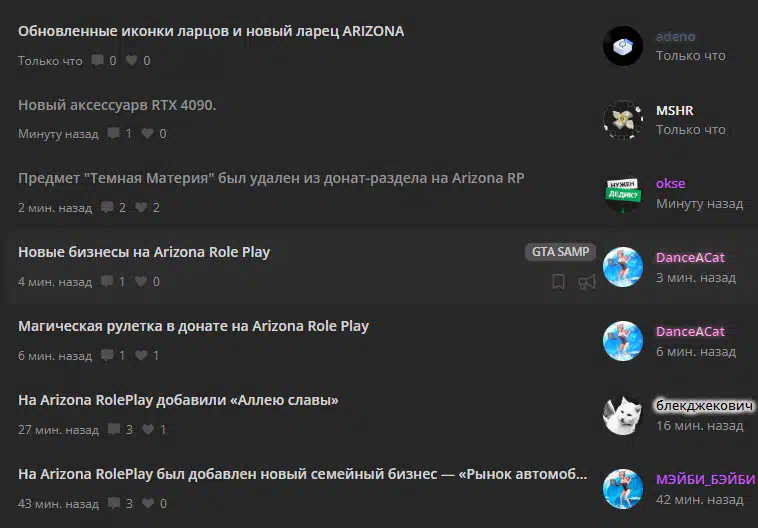
Task: Open thread Новый аксессуарв RTX 4090
Action: click(x=117, y=105)
